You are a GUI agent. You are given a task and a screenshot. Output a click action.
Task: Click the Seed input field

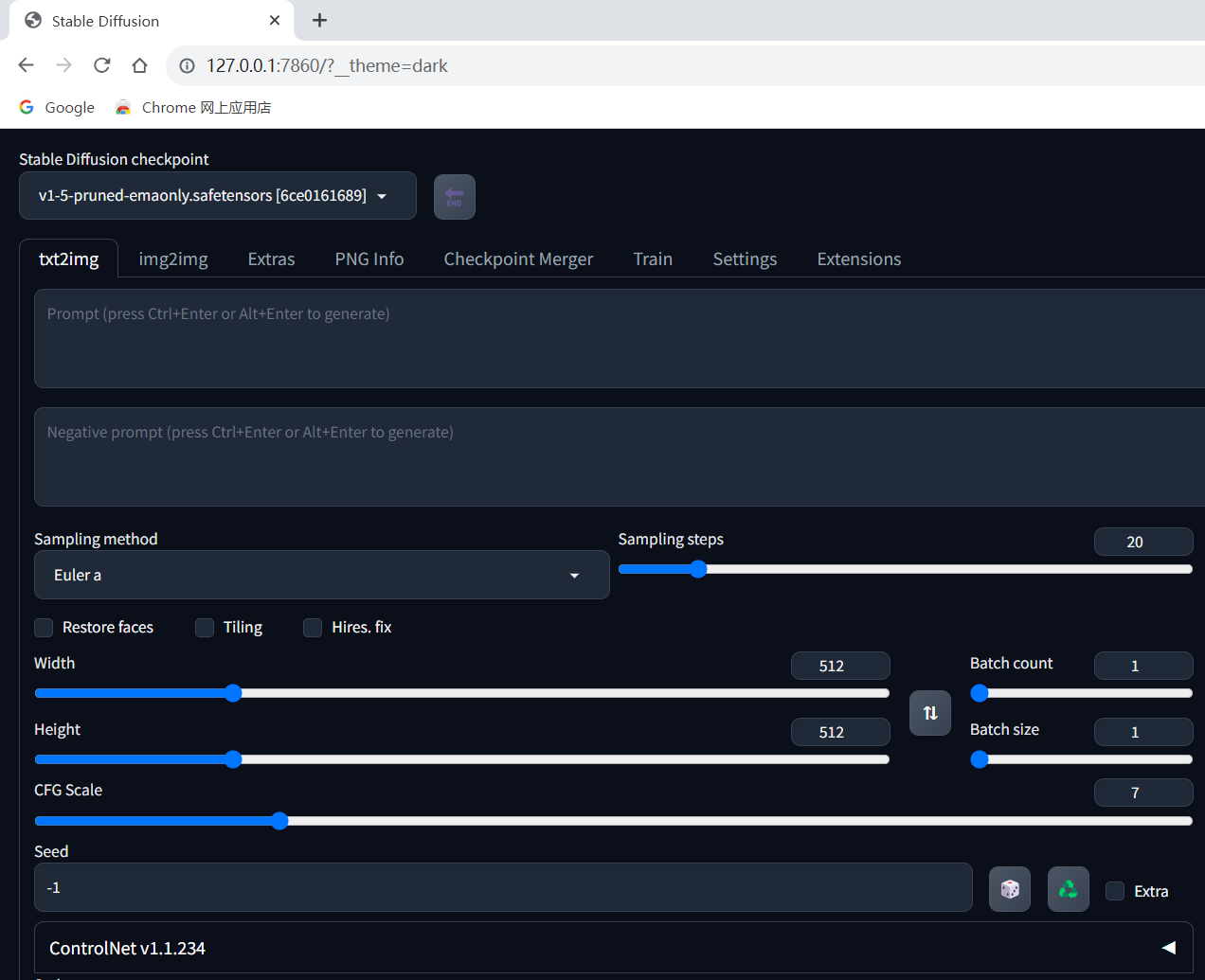coord(503,887)
